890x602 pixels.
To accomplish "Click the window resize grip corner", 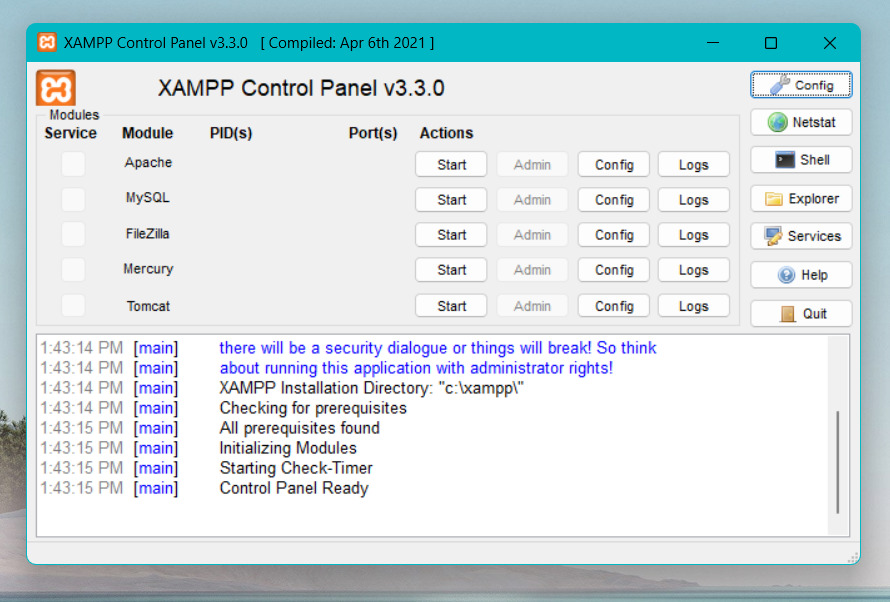I will tap(853, 557).
